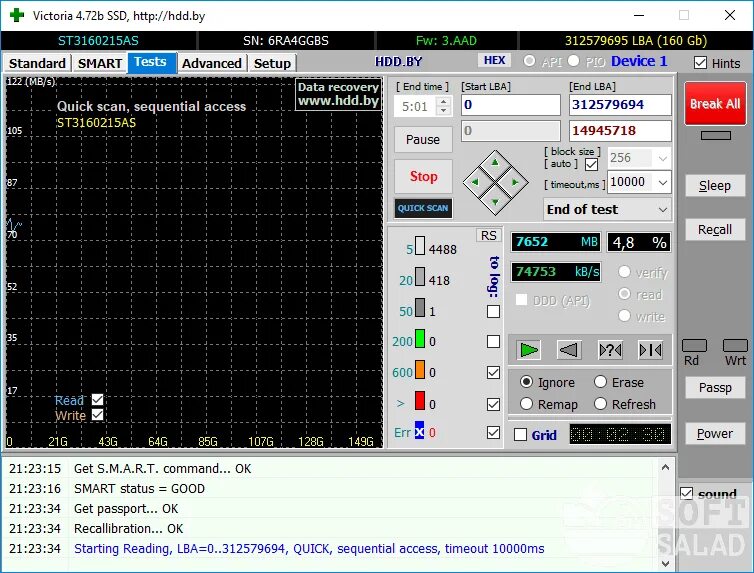Enable logging for 50 ms blocks
This screenshot has width=754, height=573.
pos(493,311)
